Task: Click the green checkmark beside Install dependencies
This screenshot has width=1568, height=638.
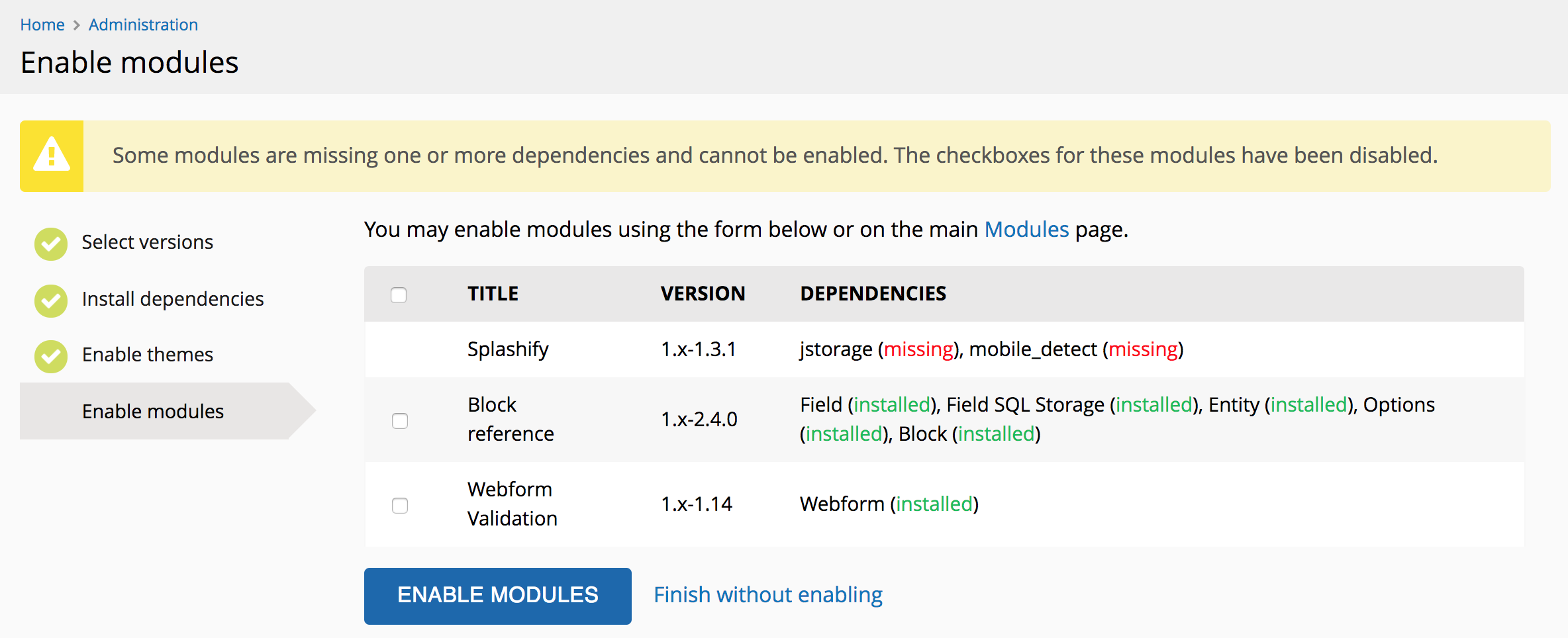Action: click(x=50, y=300)
